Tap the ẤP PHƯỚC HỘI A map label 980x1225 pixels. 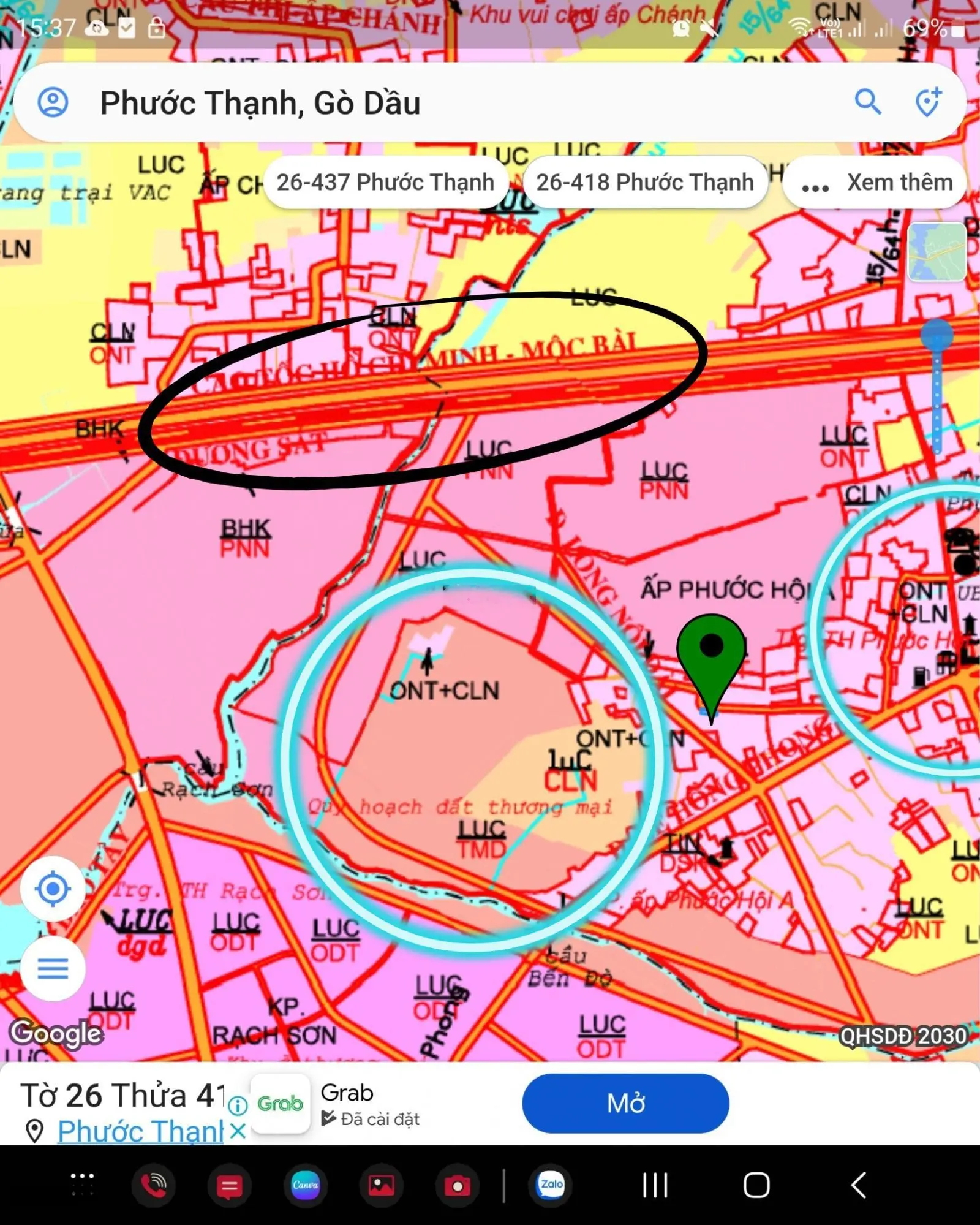[737, 590]
